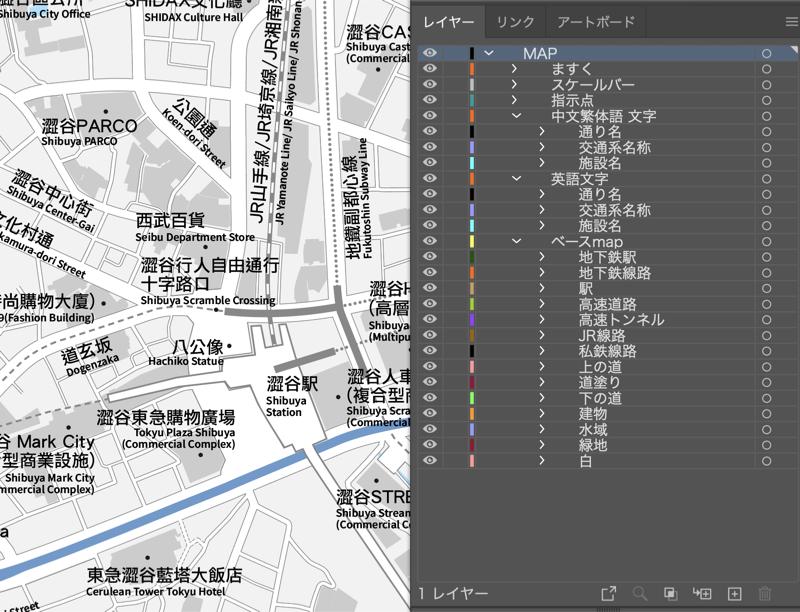The width and height of the screenshot is (800, 612).
Task: Hide the スケールバー layer
Action: tap(430, 84)
